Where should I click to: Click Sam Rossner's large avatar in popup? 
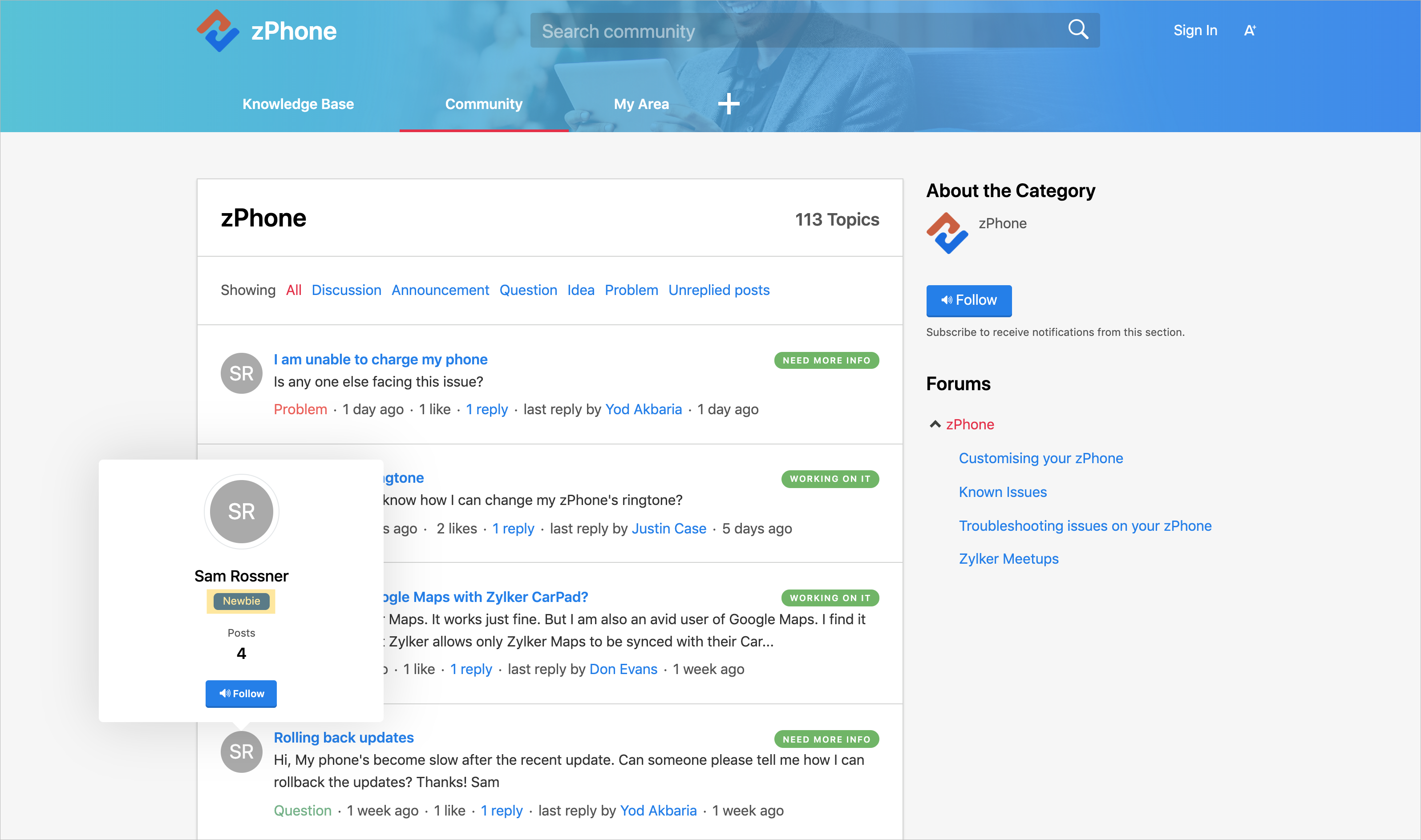(241, 511)
